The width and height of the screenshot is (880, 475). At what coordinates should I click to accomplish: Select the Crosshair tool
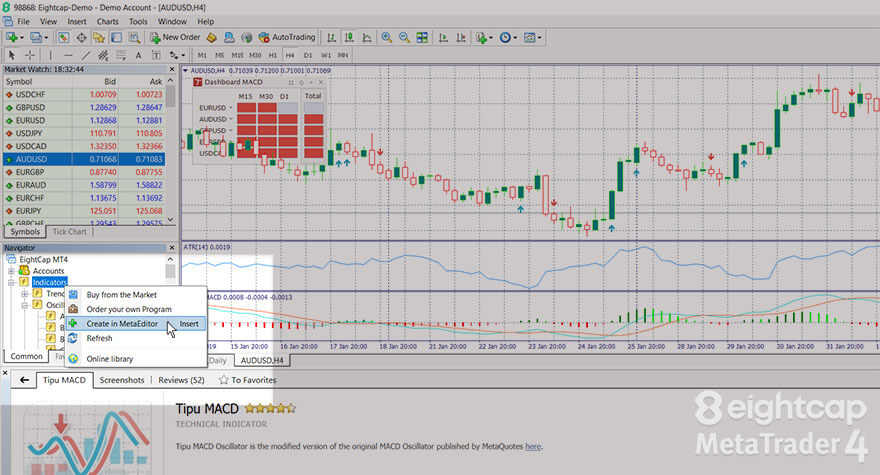coord(30,55)
